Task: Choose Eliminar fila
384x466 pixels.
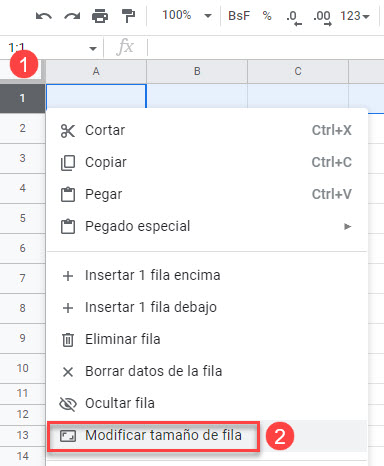Action: [207, 340]
